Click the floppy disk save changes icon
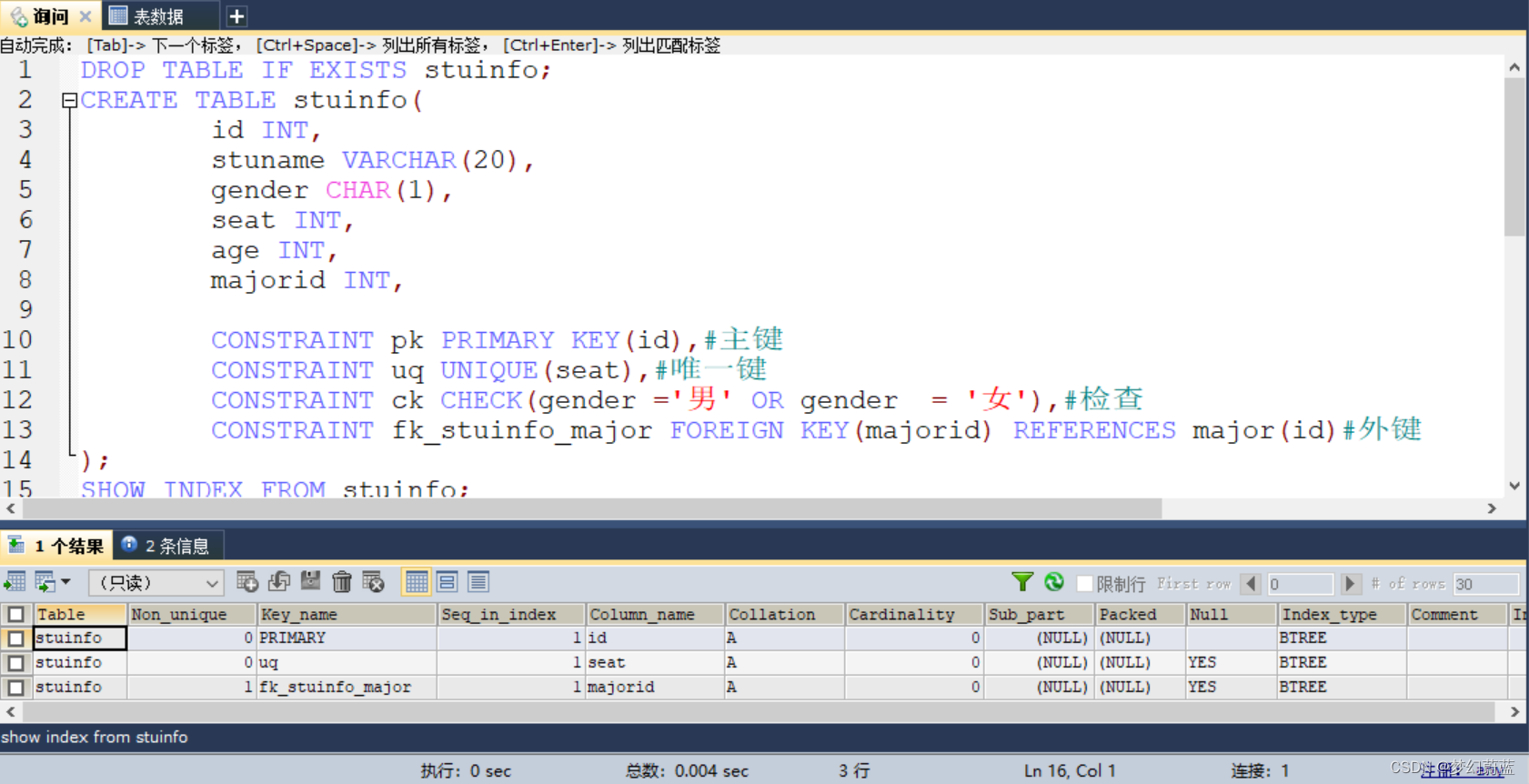The image size is (1529, 784). click(311, 582)
